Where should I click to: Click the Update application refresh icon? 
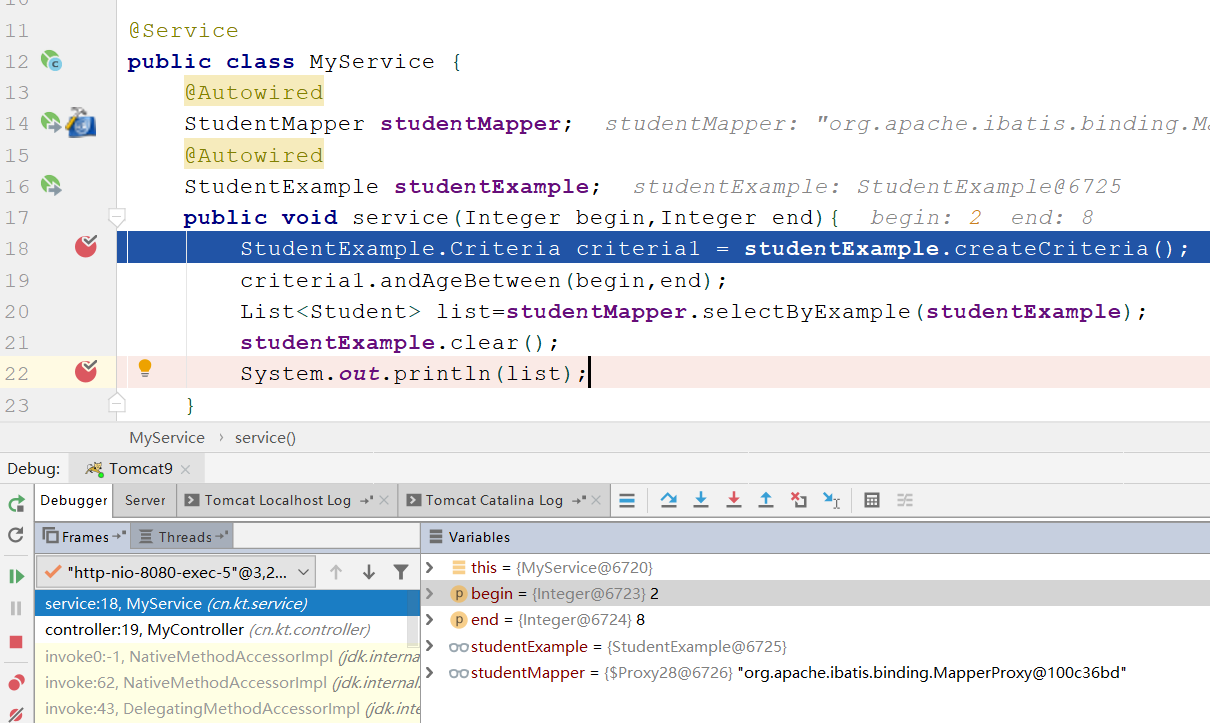pos(16,536)
